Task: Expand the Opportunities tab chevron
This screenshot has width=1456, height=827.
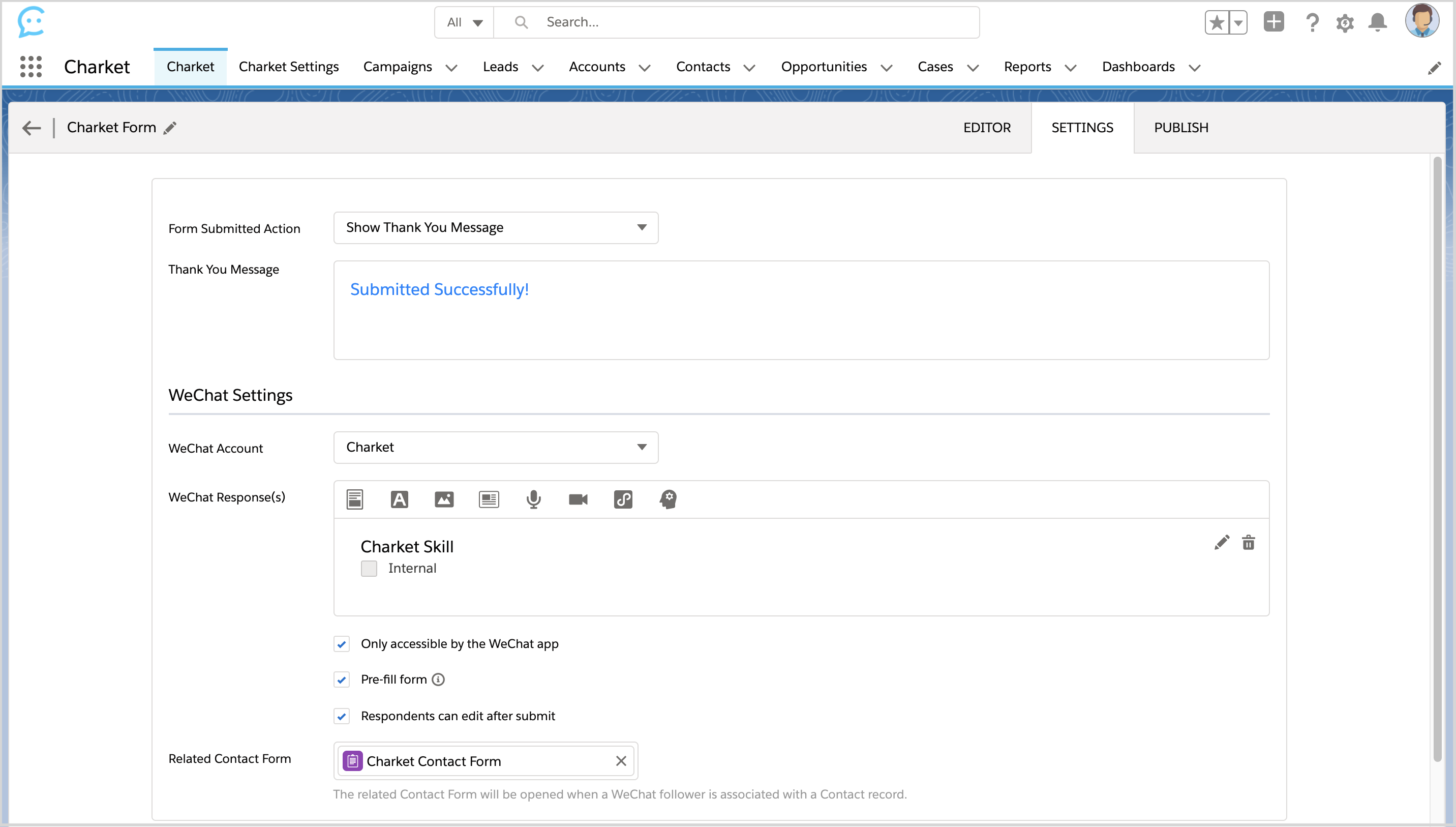Action: 887,68
